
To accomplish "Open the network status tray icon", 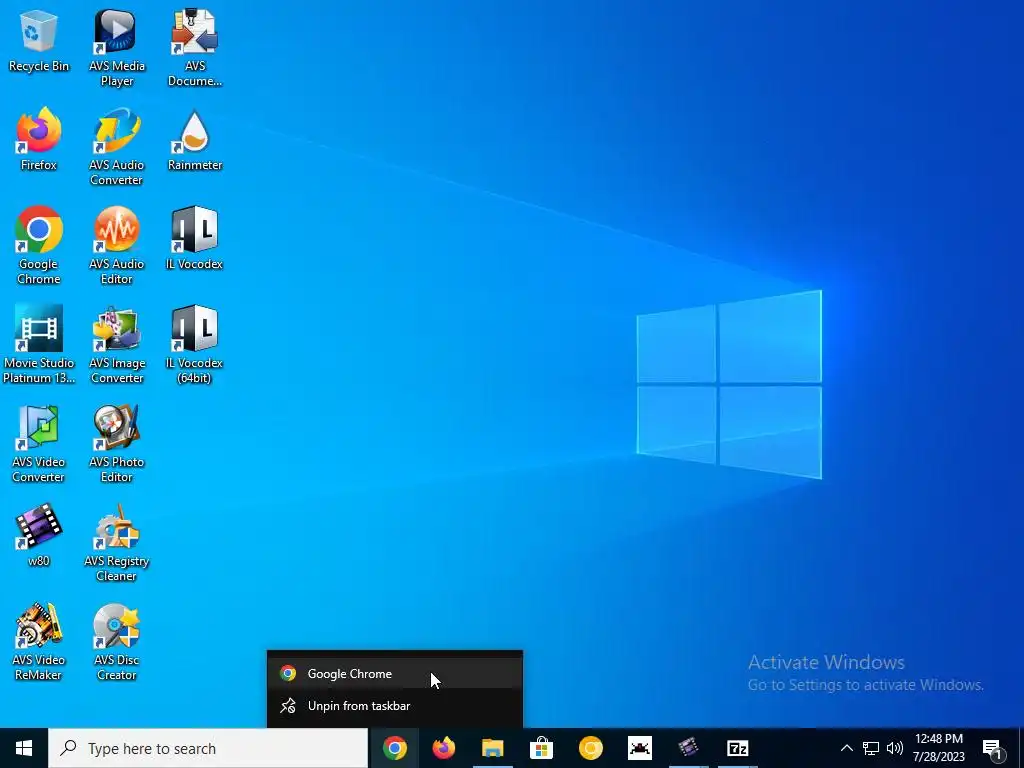I will point(871,748).
